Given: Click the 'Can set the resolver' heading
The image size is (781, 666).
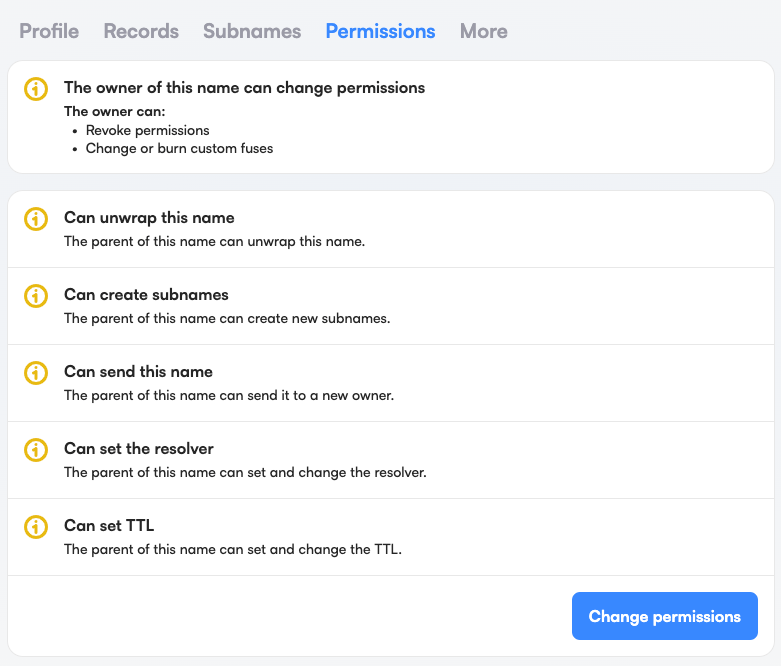Looking at the screenshot, I should tap(139, 449).
